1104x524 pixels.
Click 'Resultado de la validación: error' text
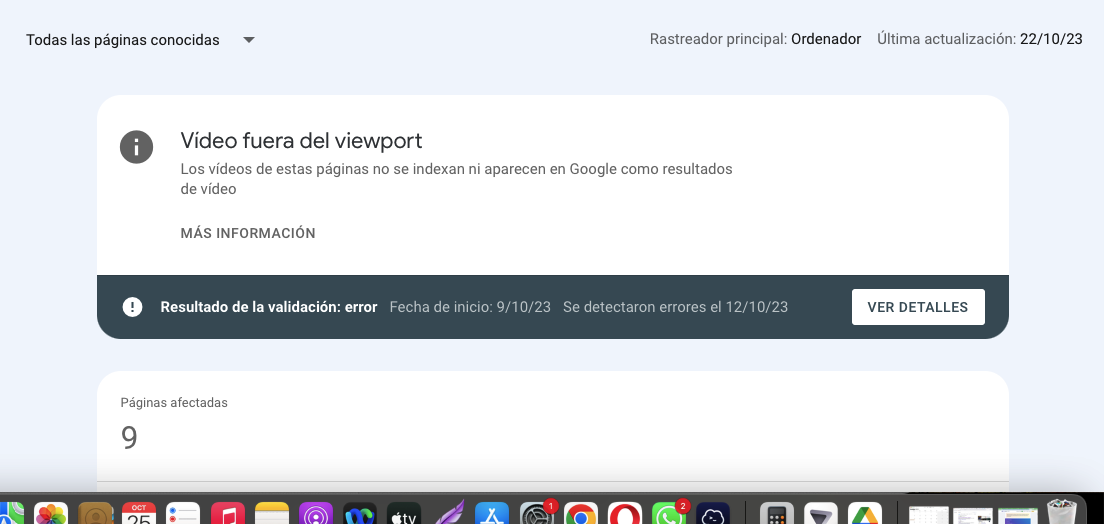click(269, 307)
